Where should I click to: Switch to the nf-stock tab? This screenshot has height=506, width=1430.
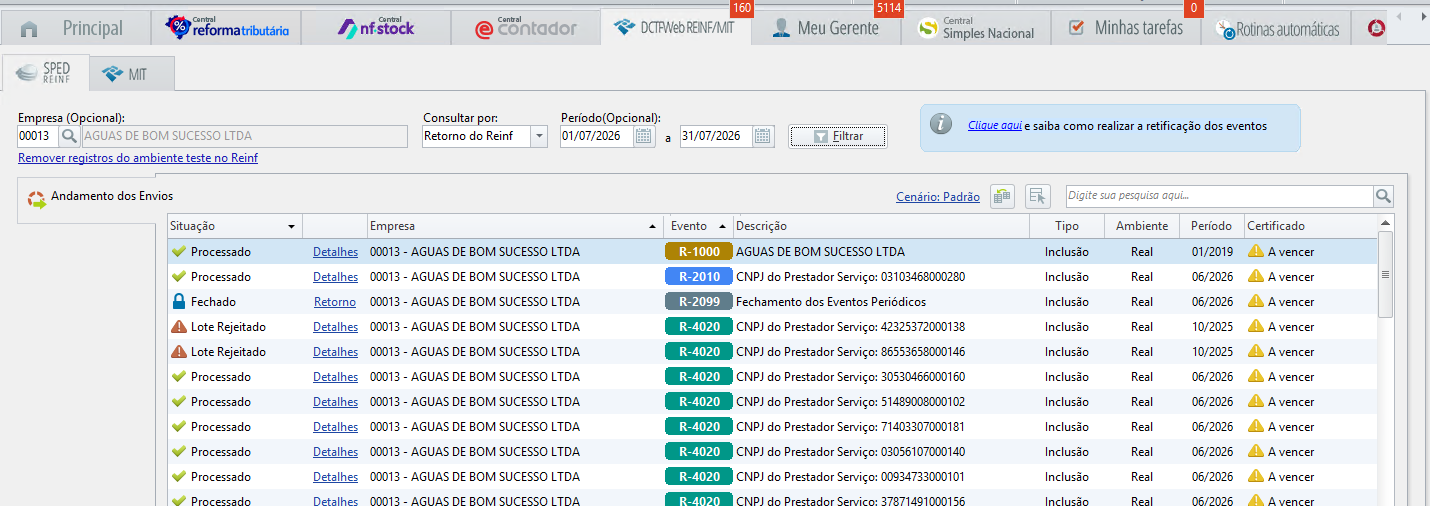pyautogui.click(x=376, y=28)
